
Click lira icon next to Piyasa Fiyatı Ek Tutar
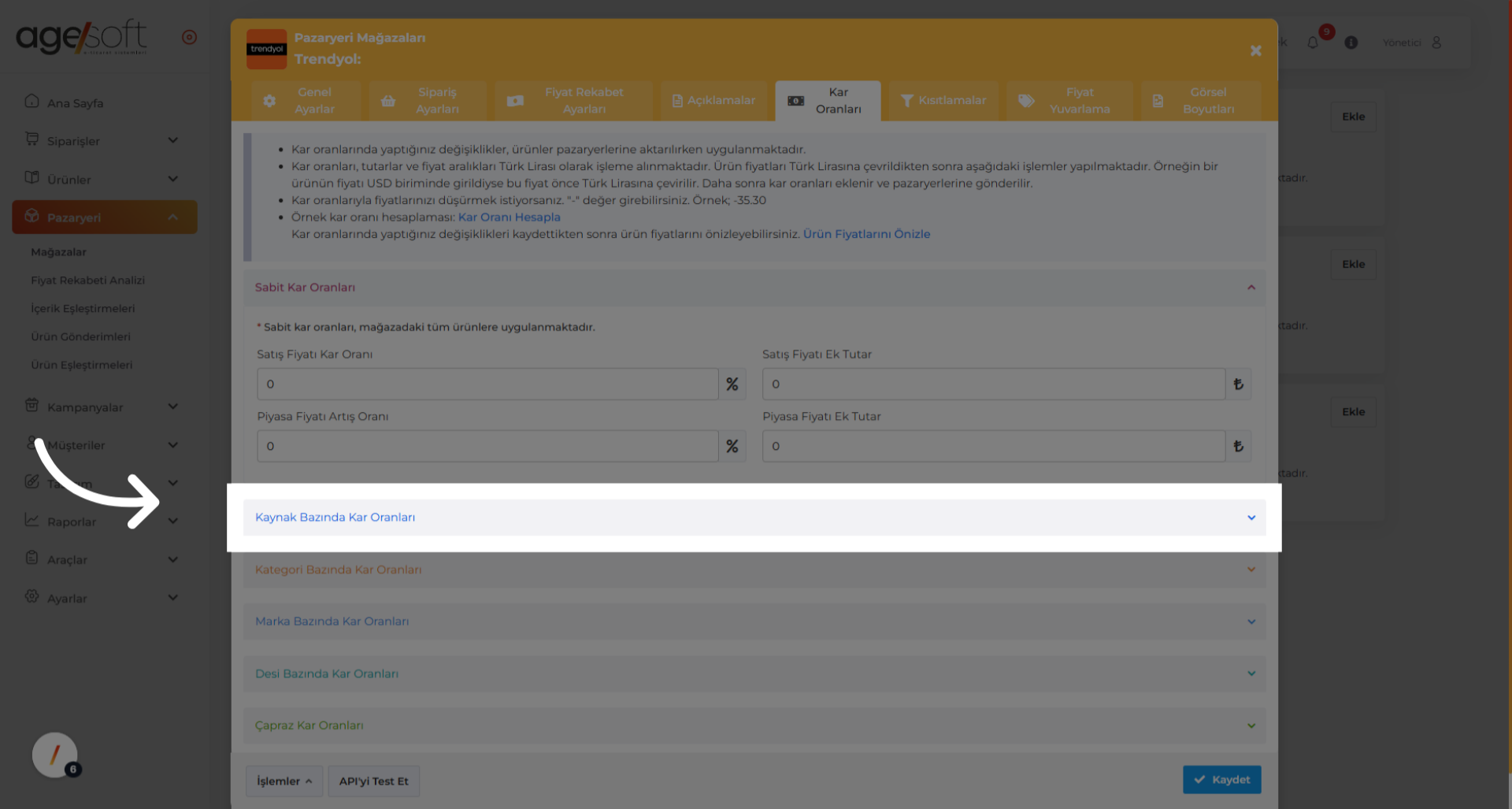click(x=1239, y=446)
